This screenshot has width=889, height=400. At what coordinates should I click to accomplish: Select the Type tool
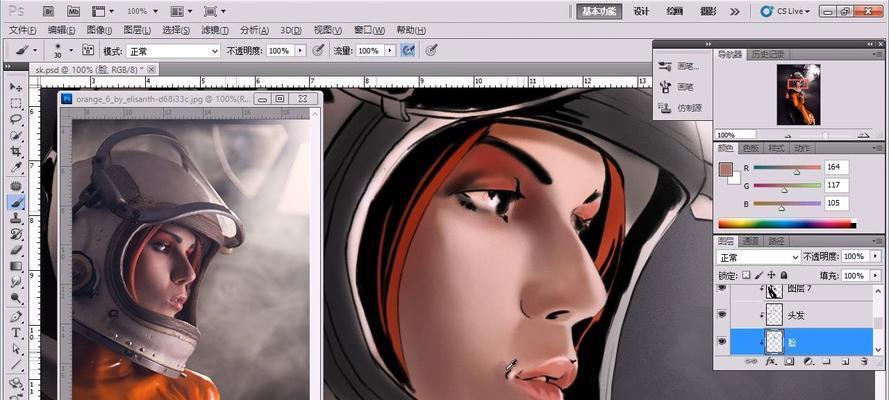coord(16,333)
